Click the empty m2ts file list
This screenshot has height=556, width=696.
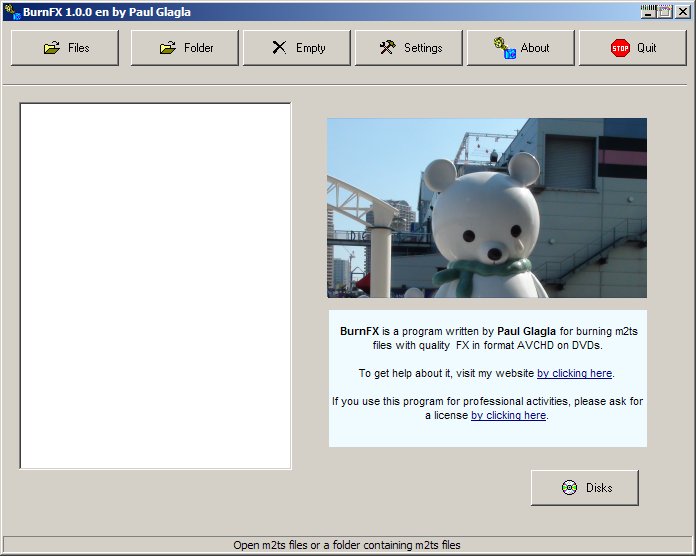[x=155, y=286]
